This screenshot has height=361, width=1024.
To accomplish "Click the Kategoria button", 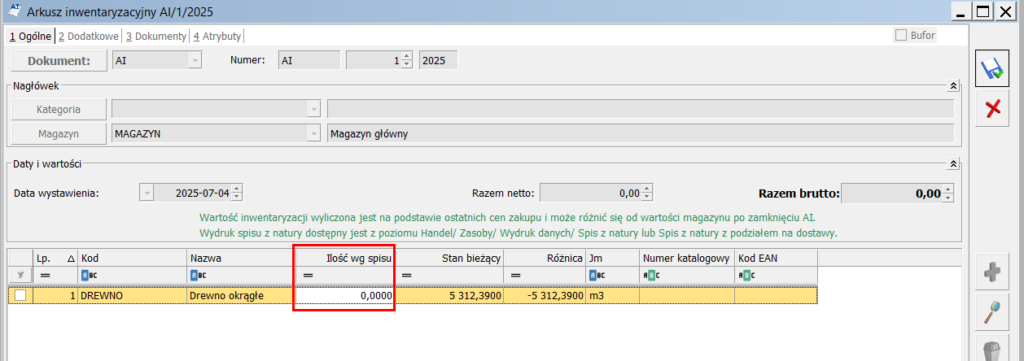I will (x=59, y=109).
